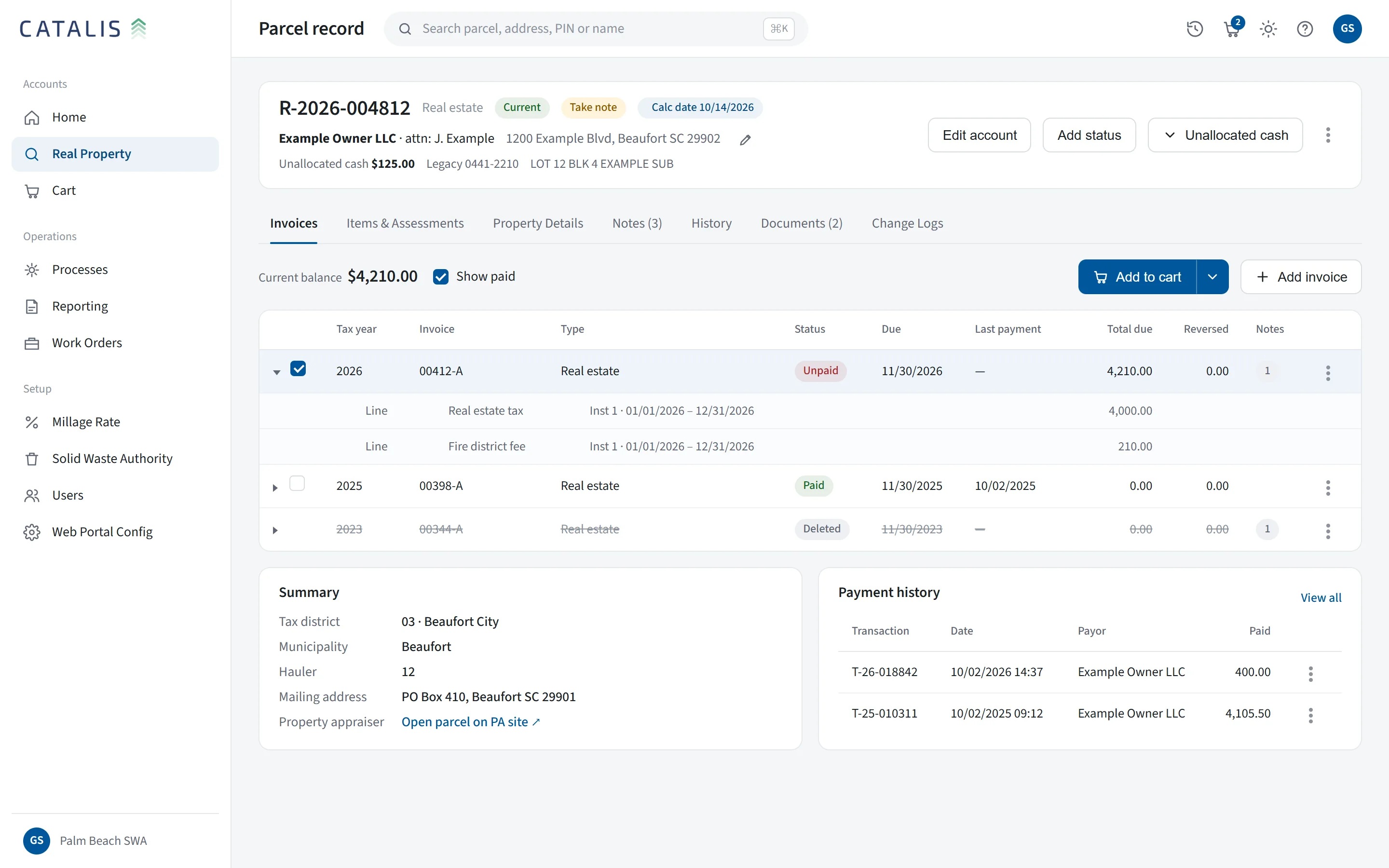Click the notes count badge on 00412-A row

(x=1267, y=371)
